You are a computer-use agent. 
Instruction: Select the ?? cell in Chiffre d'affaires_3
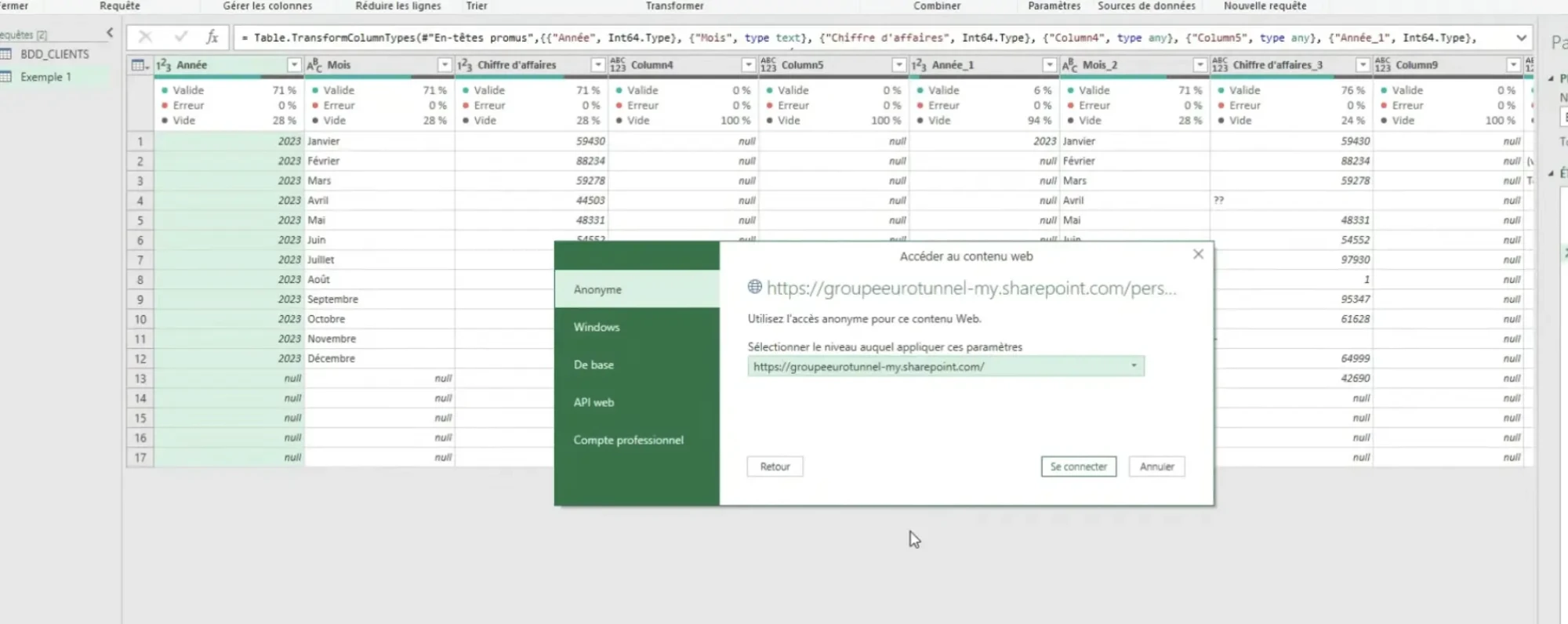click(1292, 201)
